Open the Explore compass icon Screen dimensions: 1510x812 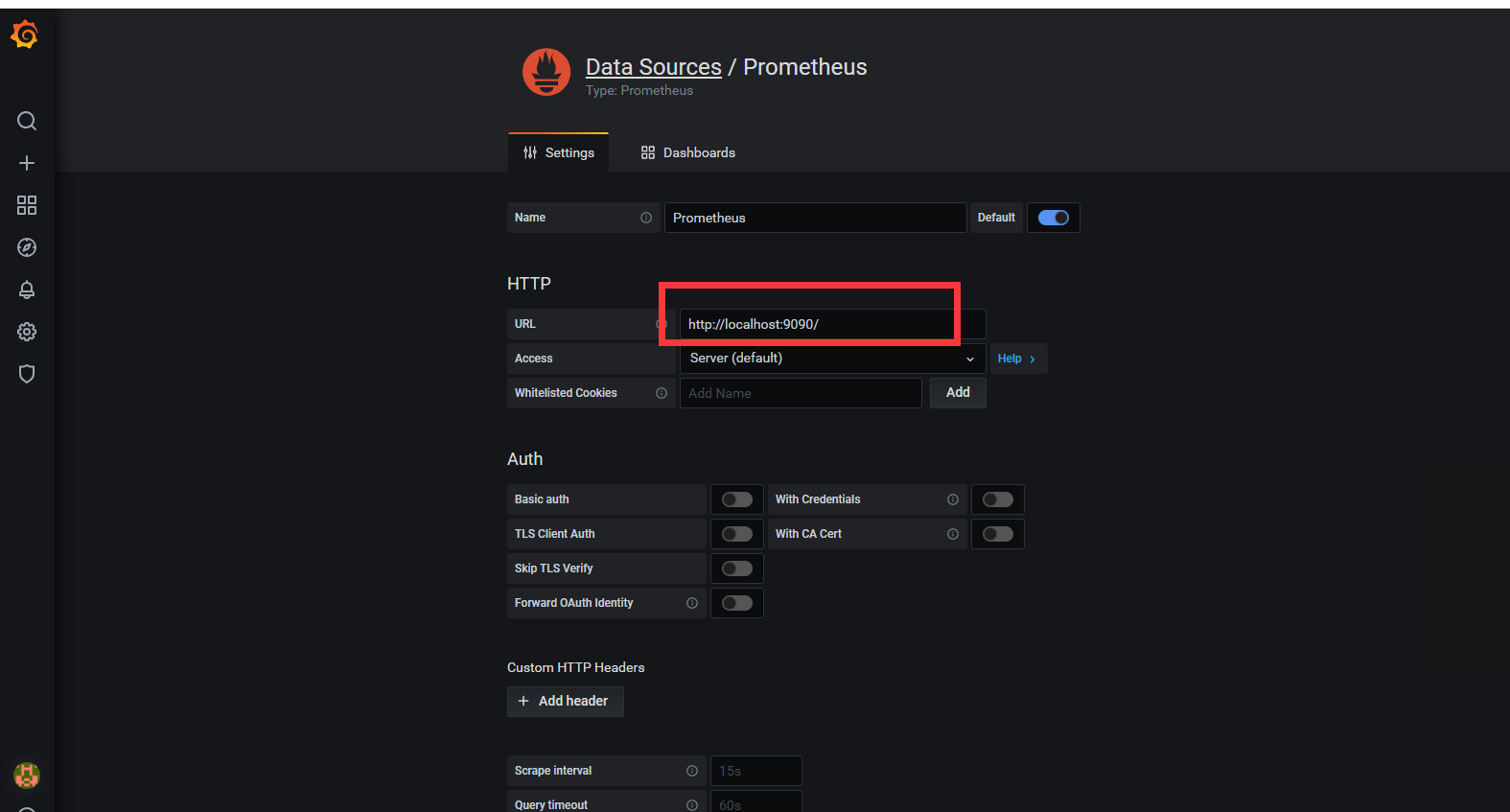click(27, 247)
